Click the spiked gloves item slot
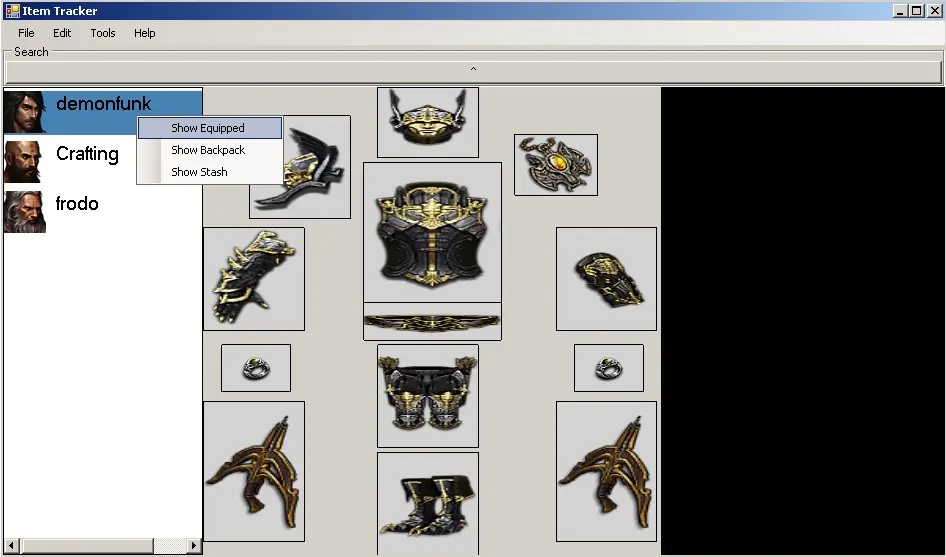Image resolution: width=946 pixels, height=557 pixels. (x=254, y=279)
